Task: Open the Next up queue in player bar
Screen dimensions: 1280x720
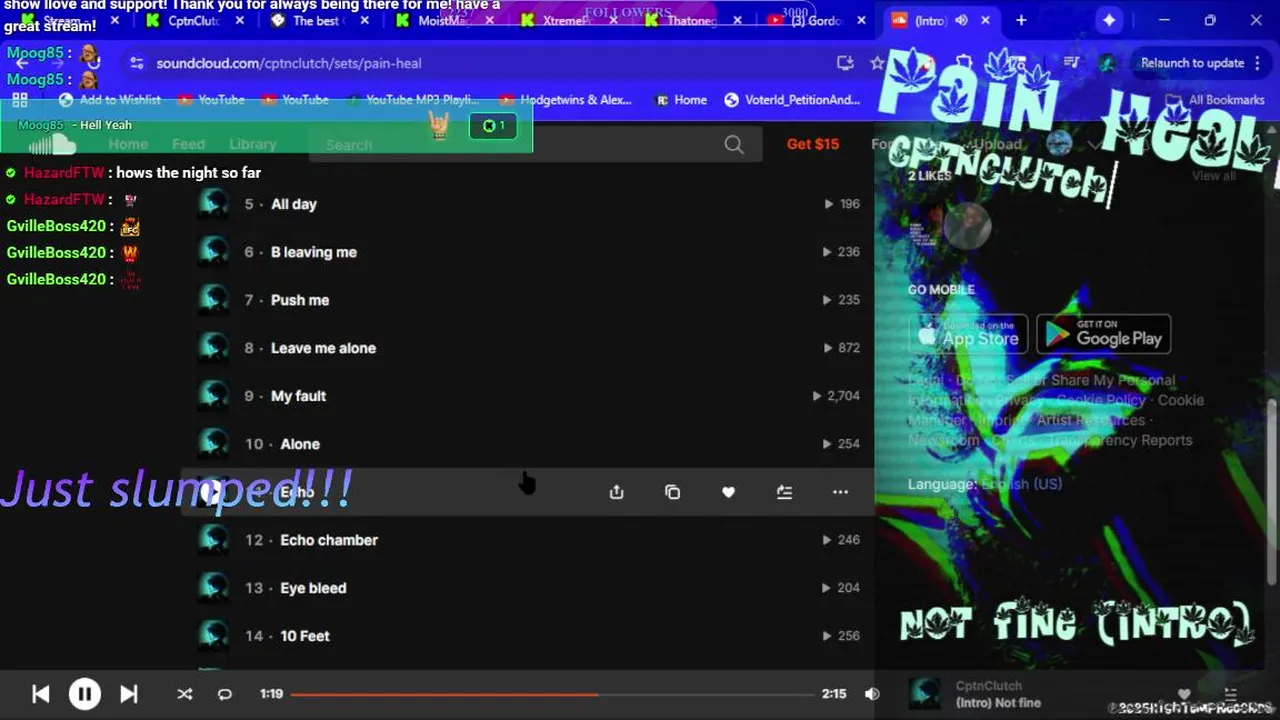Action: click(x=1231, y=694)
